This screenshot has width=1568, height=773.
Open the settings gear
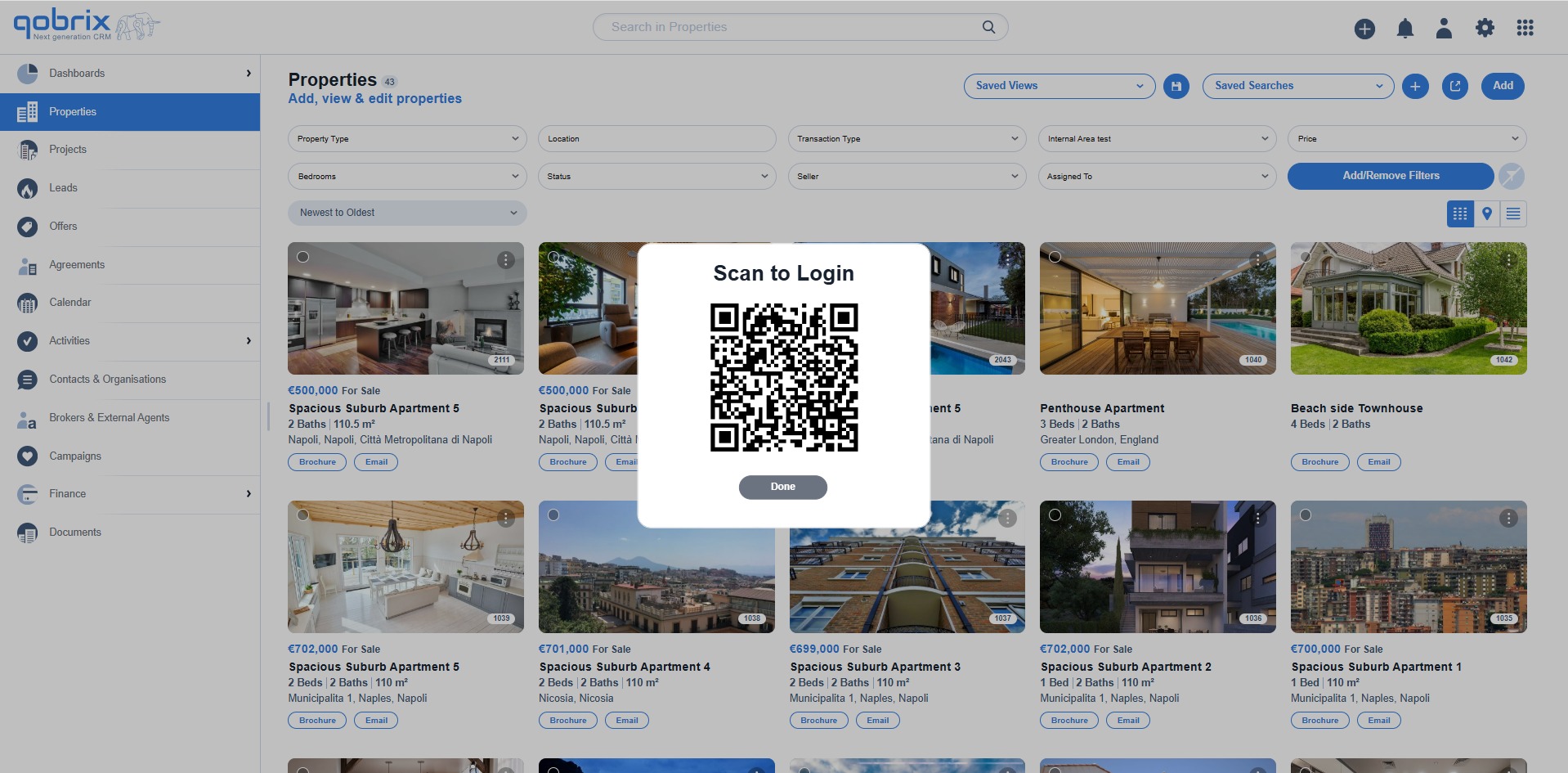coord(1485,28)
